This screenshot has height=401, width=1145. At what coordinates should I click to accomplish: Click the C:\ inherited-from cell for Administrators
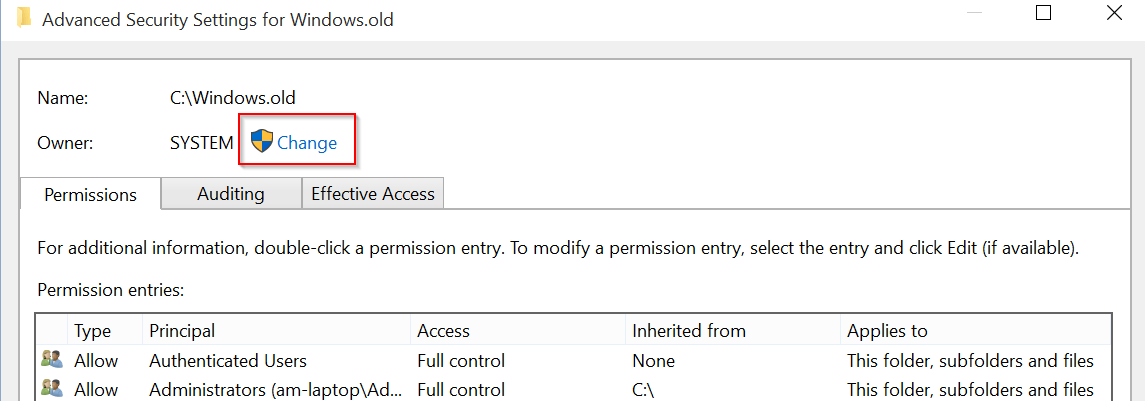point(644,389)
